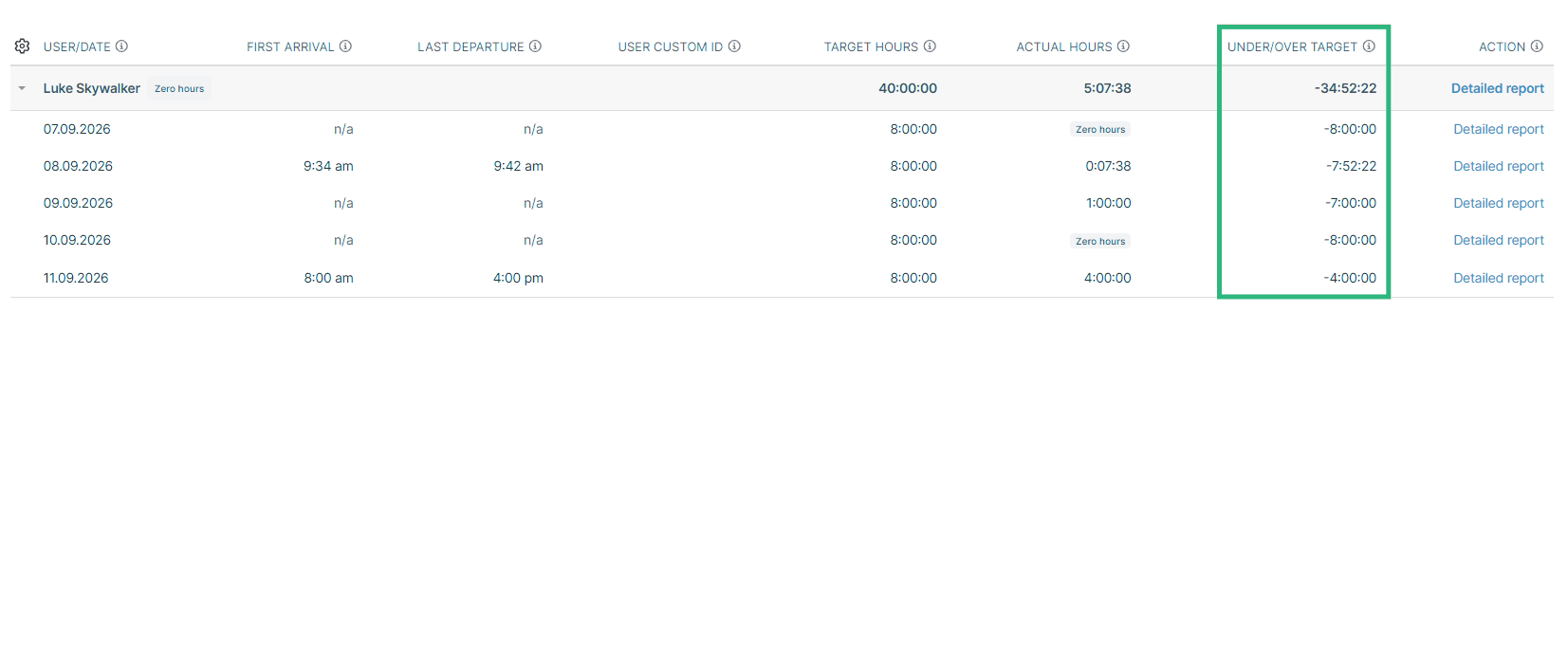Show info for First Arrival column
Viewport: 1568px width, 660px height.
coord(345,46)
